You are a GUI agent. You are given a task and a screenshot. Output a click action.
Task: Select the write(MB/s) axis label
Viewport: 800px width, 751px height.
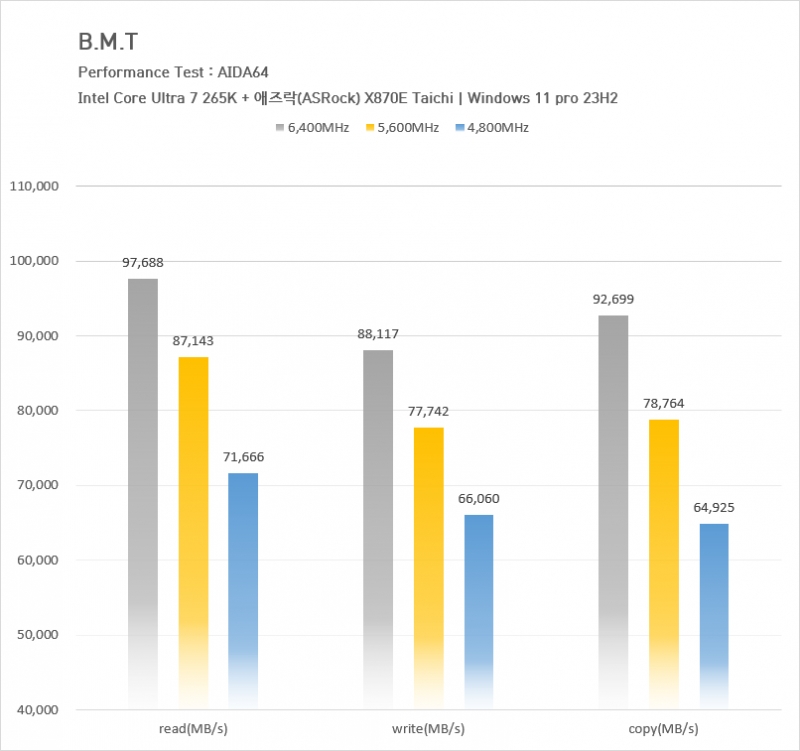[x=429, y=729]
